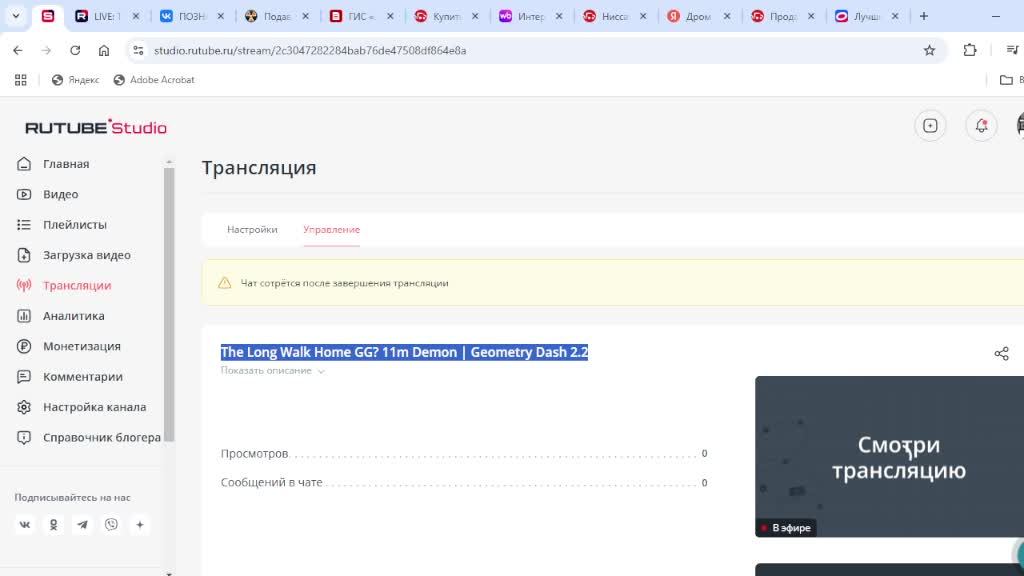
Task: Open the apps grid in bookmarks bar
Action: tap(21, 80)
